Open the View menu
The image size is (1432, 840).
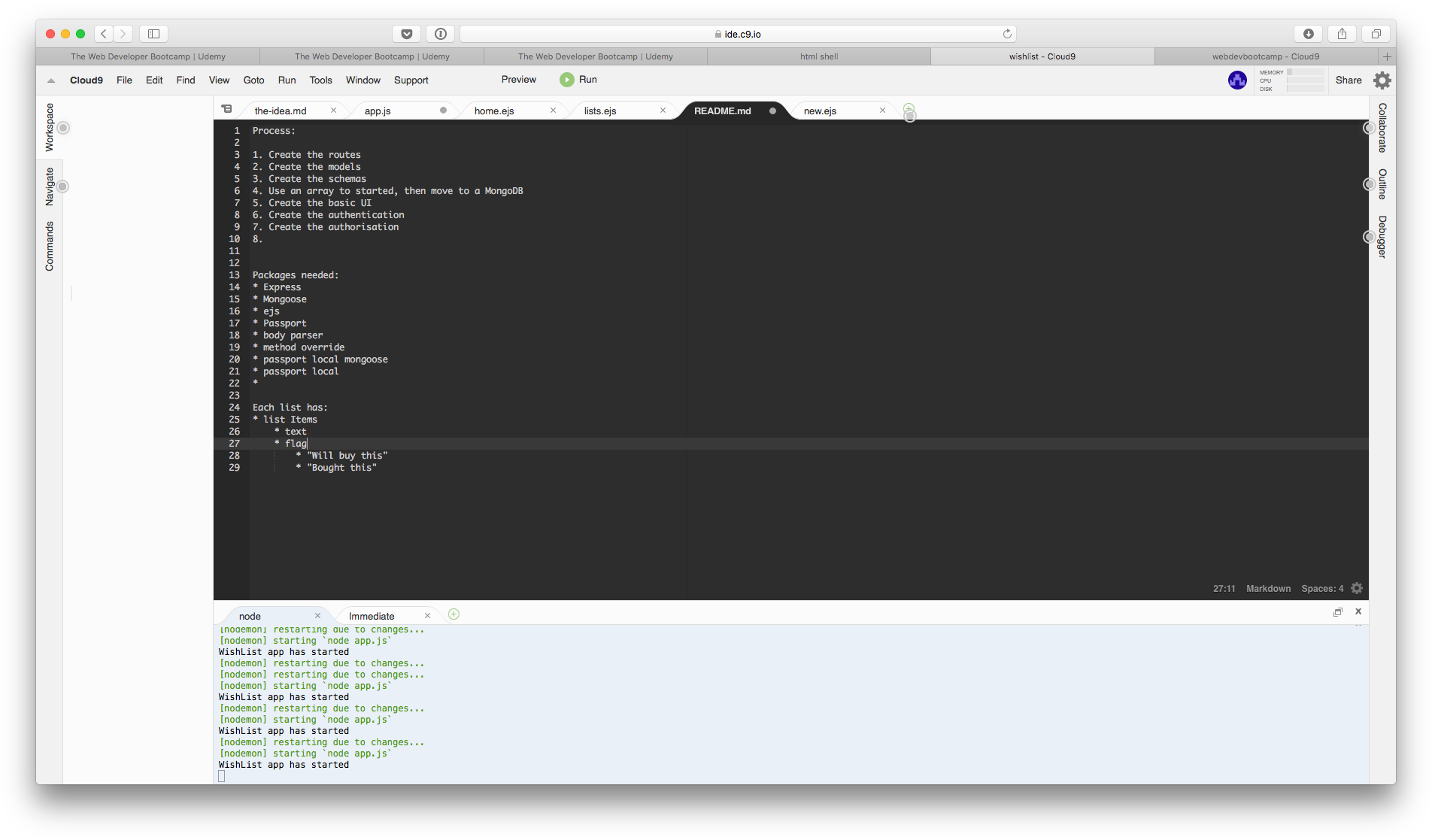219,80
